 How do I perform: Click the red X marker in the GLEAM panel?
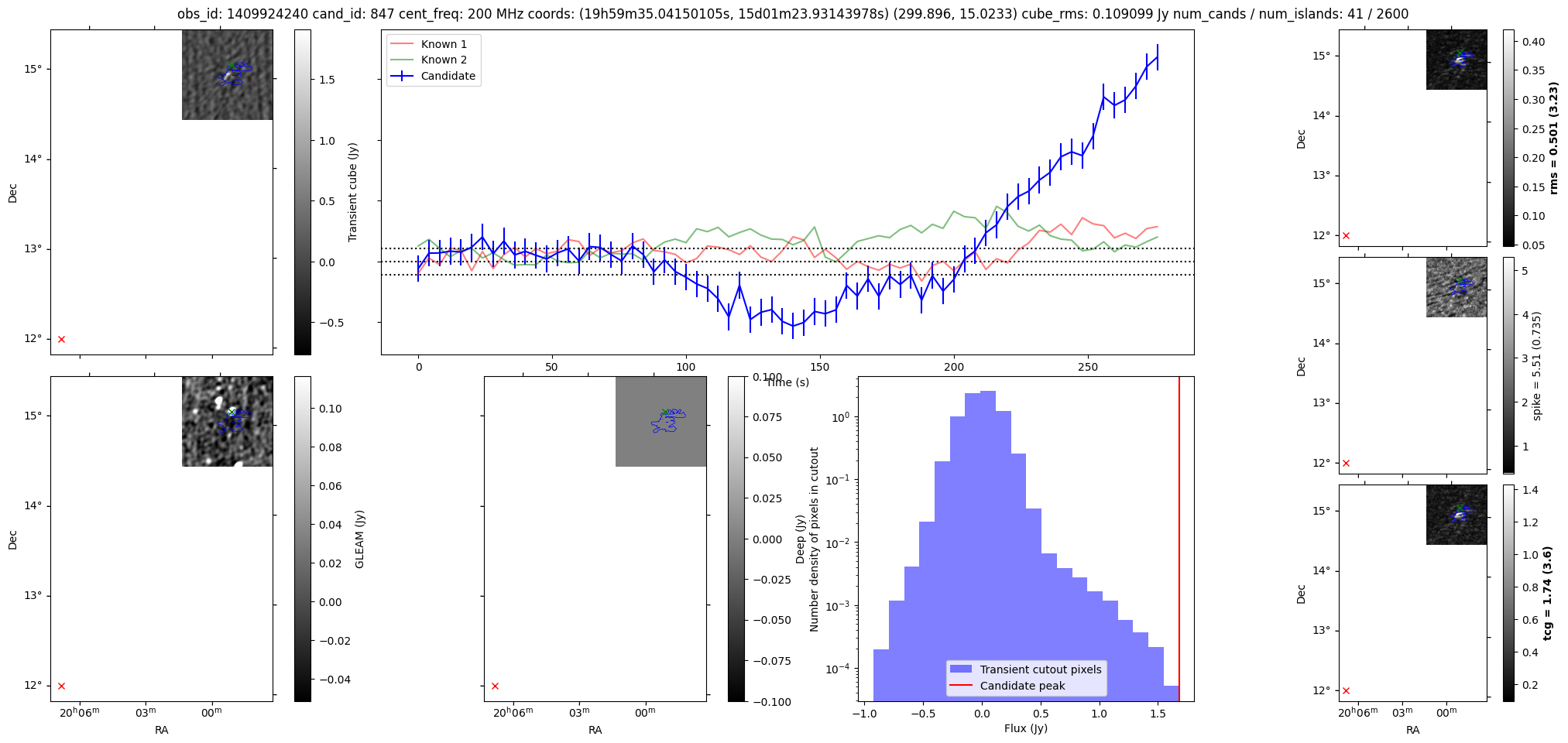coord(61,686)
